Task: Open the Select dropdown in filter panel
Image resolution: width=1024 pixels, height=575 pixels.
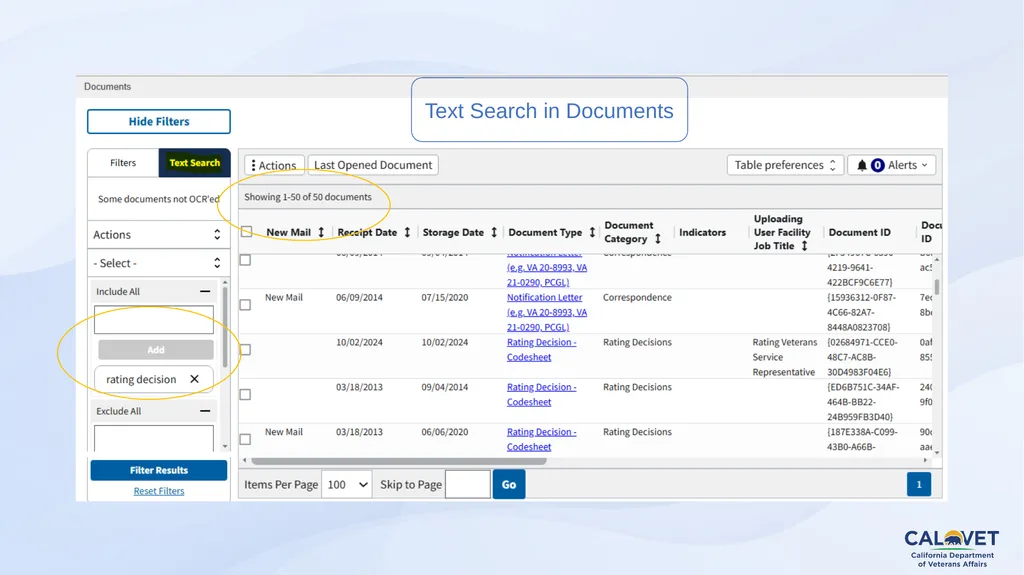Action: (x=159, y=263)
